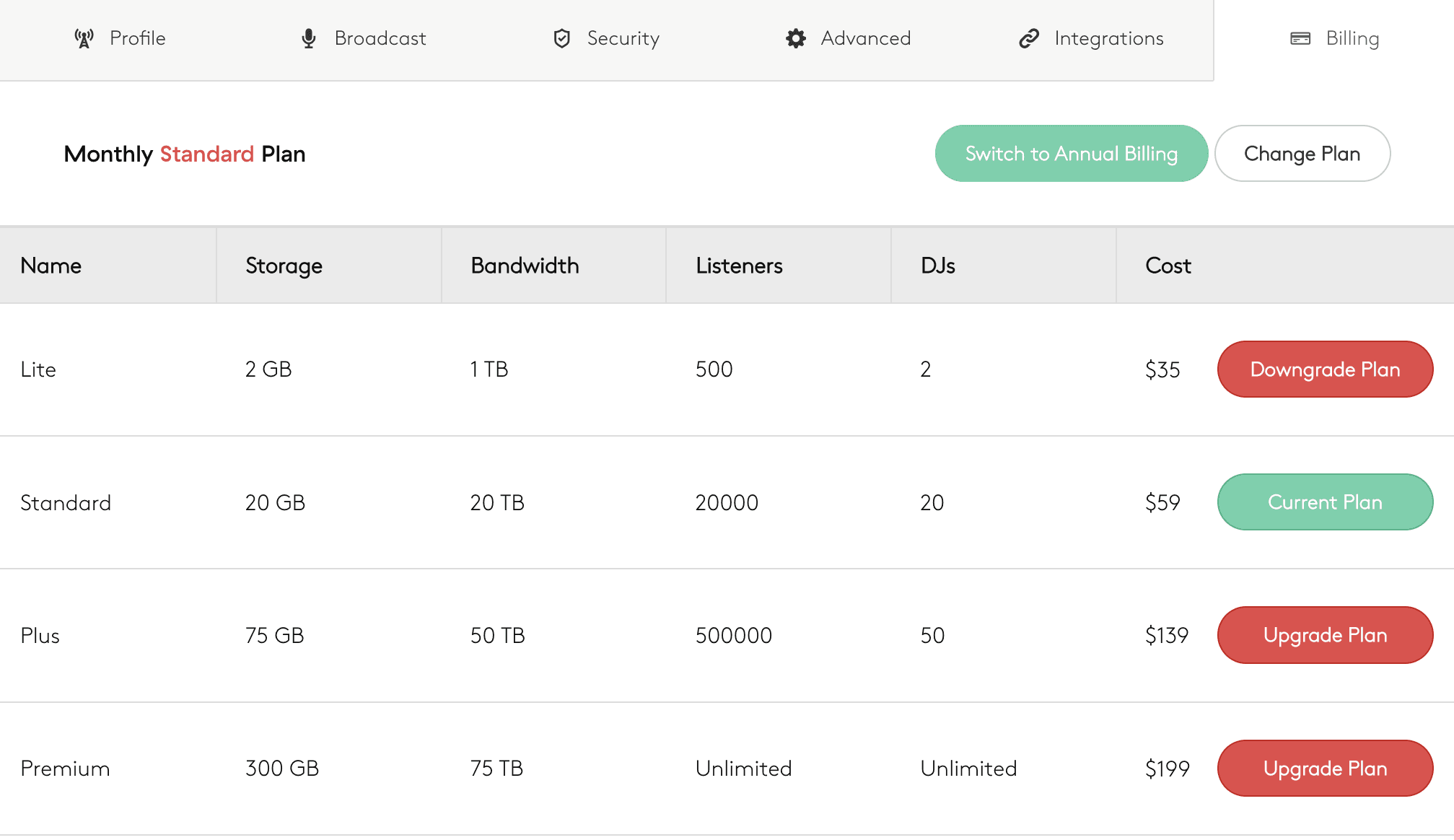The width and height of the screenshot is (1454, 840).
Task: Select the Billing tab label
Action: click(1352, 38)
